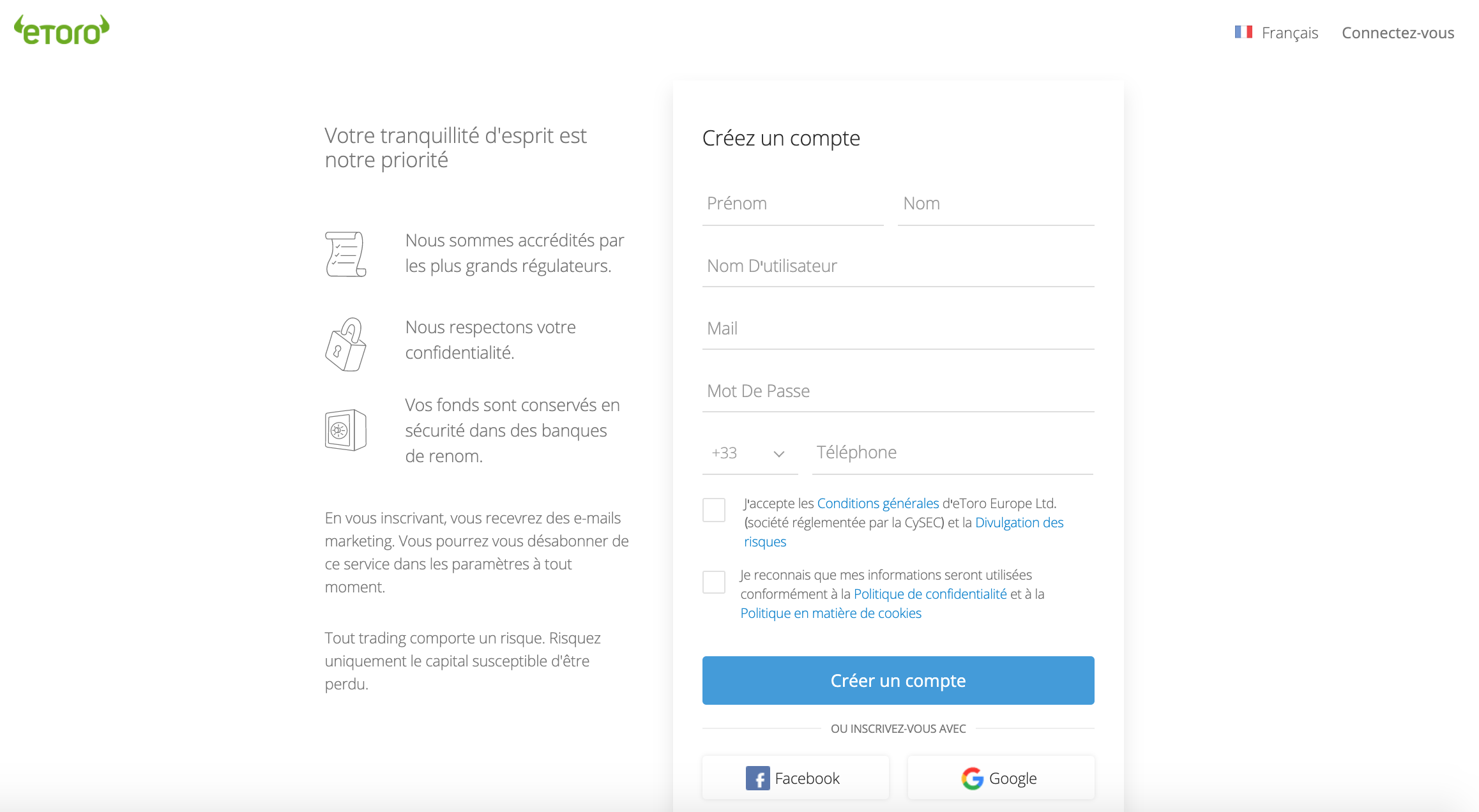Open Politique en matière de cookies link
The width and height of the screenshot is (1479, 812).
(x=831, y=613)
